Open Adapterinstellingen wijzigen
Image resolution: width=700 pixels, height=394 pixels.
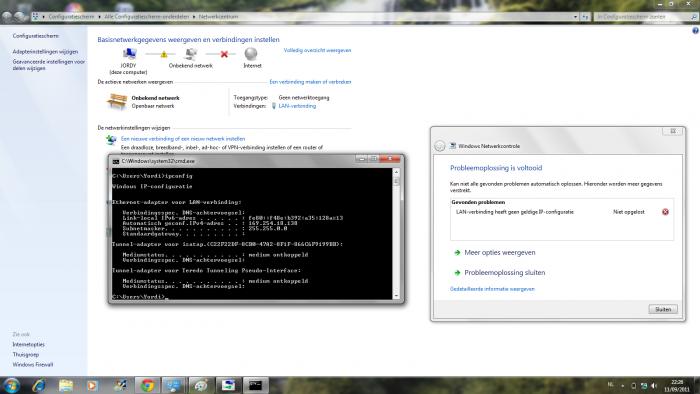[45, 52]
